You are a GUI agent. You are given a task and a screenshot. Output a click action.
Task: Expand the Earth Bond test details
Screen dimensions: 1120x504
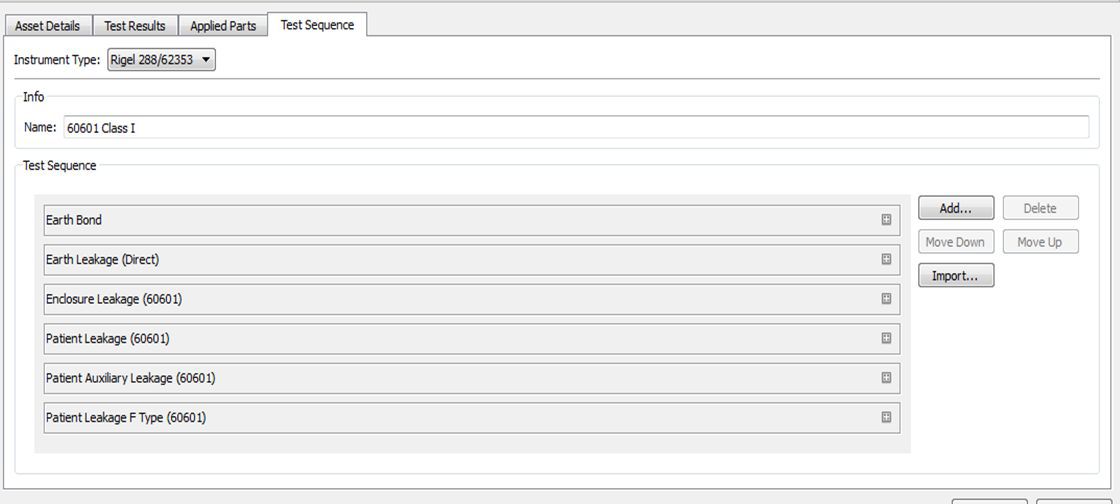[886, 220]
